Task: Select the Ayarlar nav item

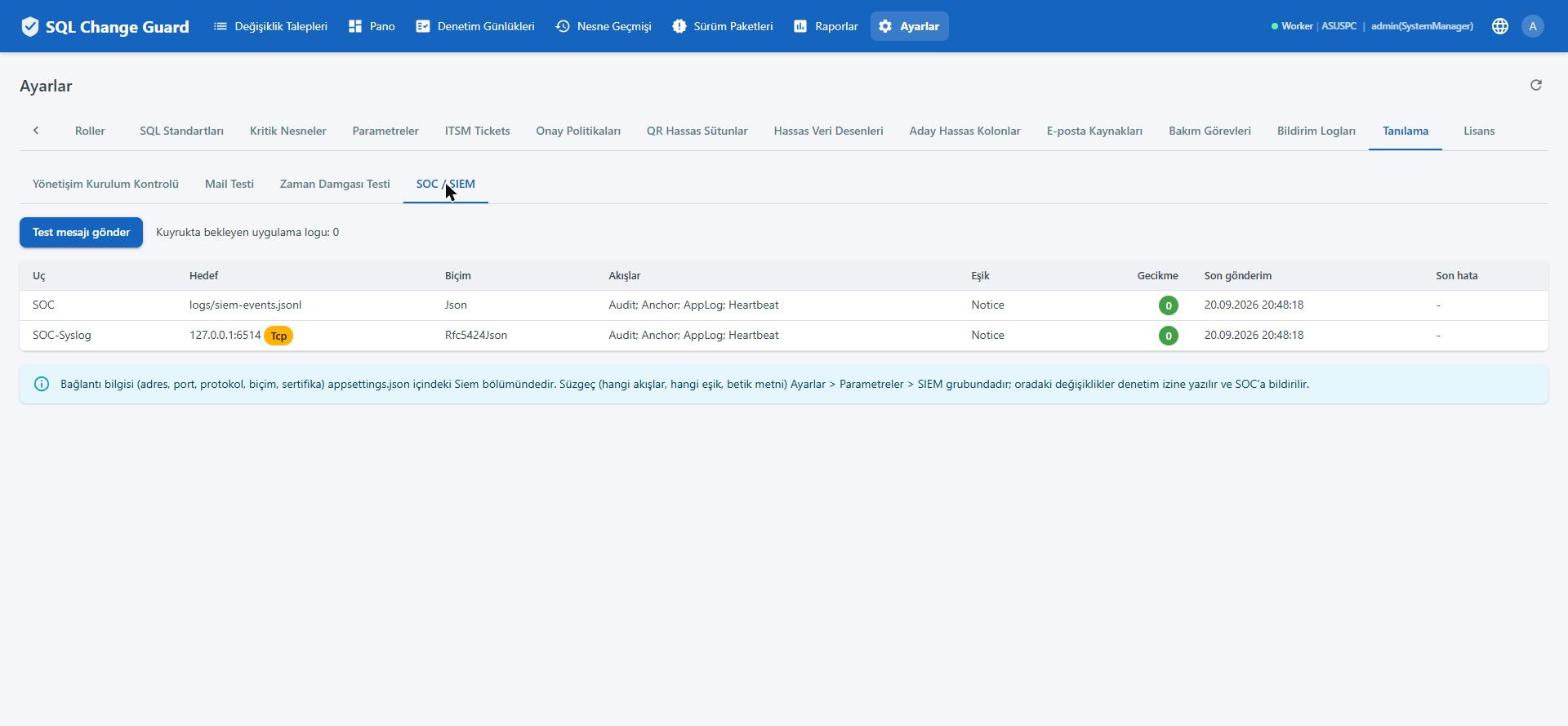Action: coord(909,27)
